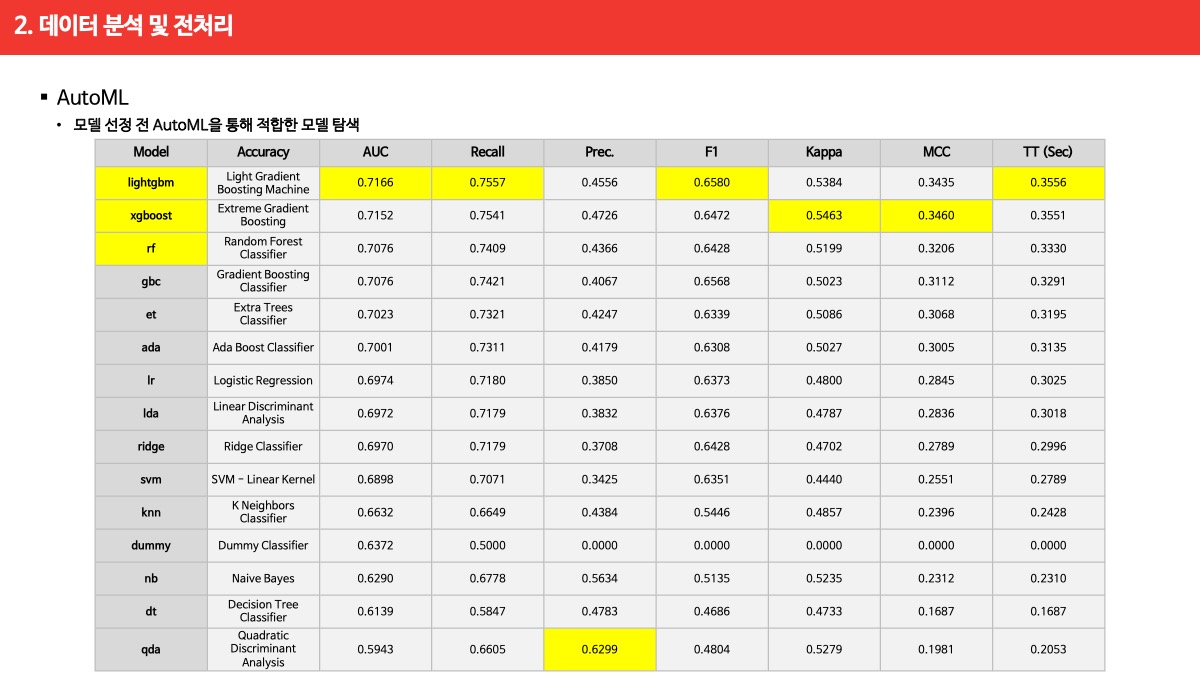Select the 'dt' model cell
Image resolution: width=1200 pixels, height=675 pixels.
151,611
